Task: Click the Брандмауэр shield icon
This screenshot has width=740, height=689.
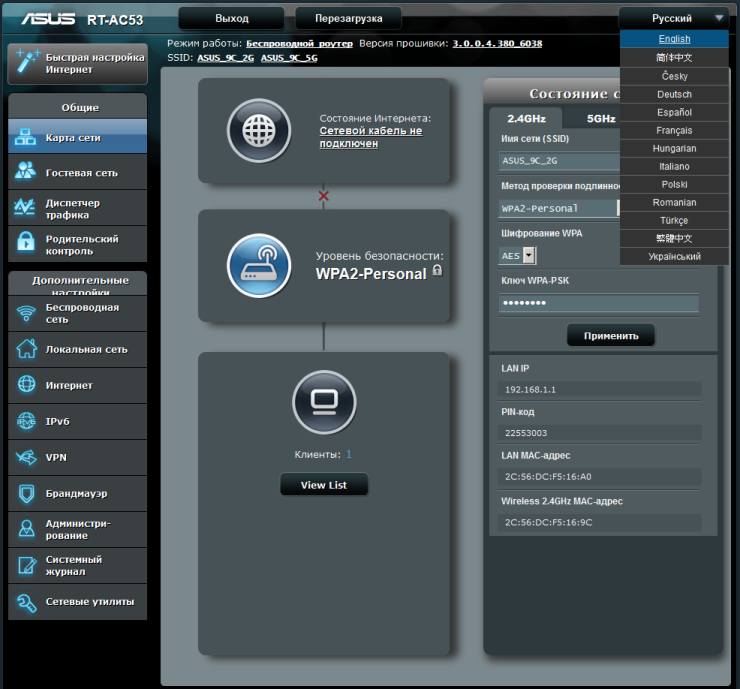Action: coord(26,494)
